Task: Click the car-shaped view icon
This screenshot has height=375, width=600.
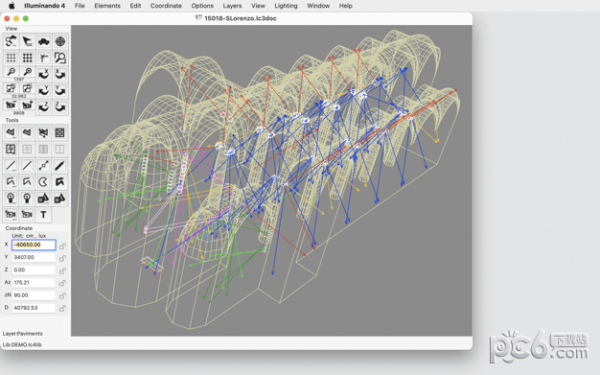Action: [x=43, y=41]
